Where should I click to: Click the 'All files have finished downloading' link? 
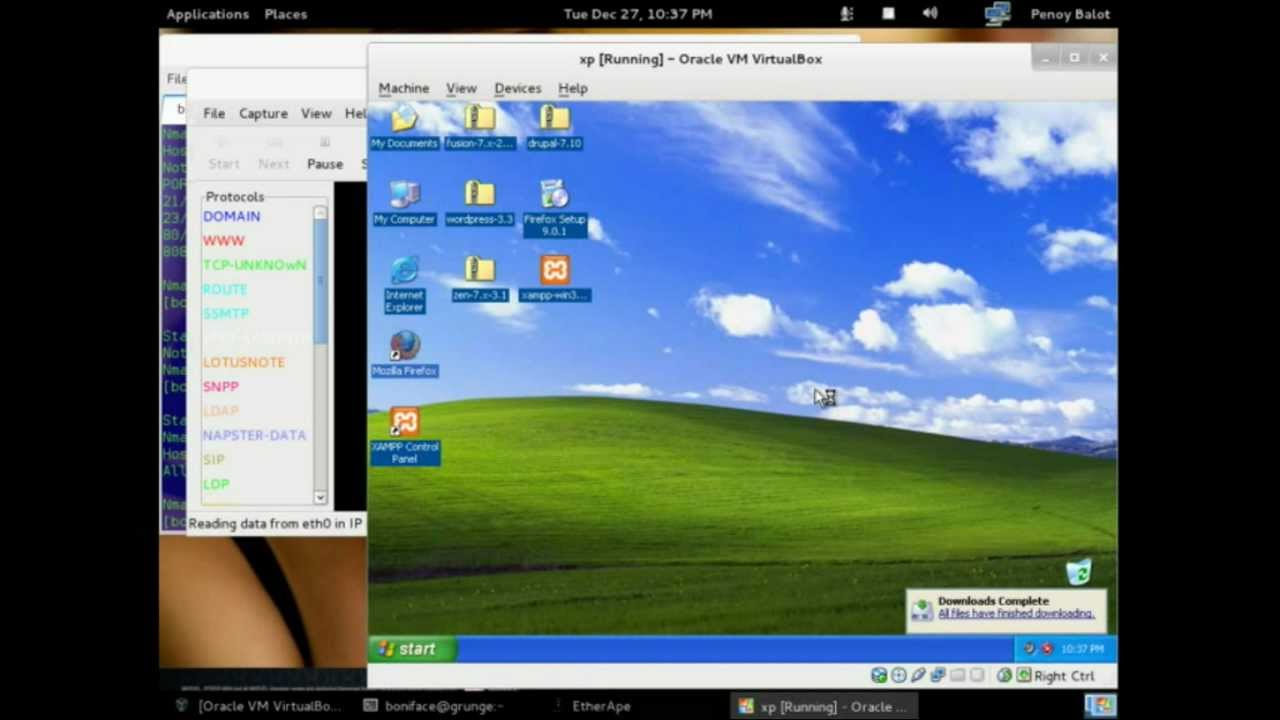pyautogui.click(x=1015, y=614)
